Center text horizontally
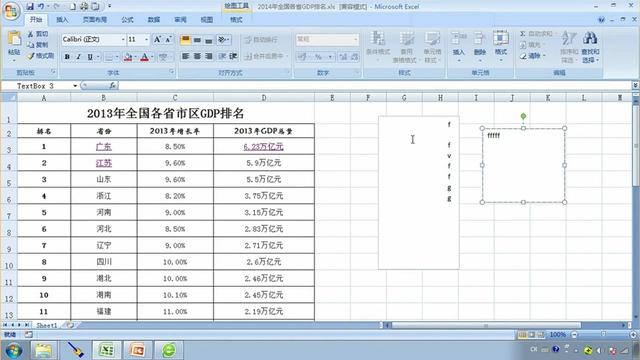Screen dimensions: 640x360 point(197,56)
